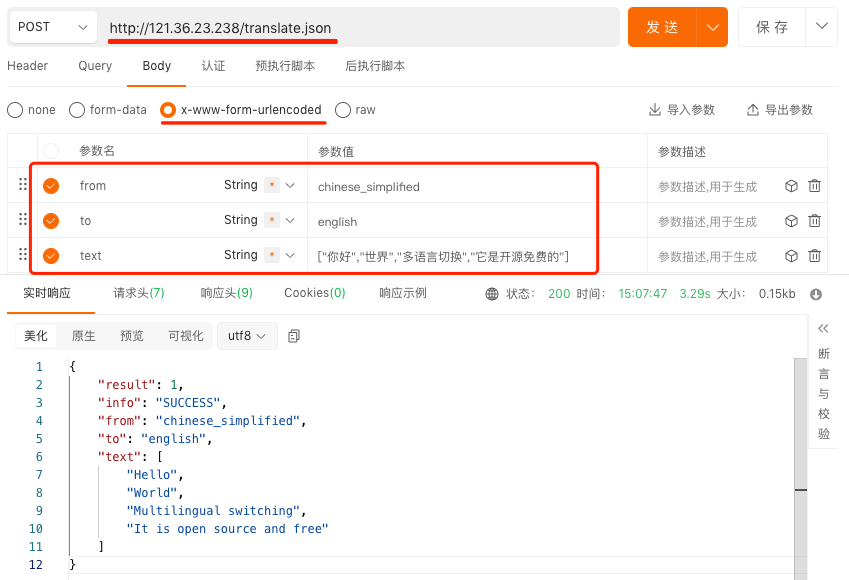Image resolution: width=849 pixels, height=580 pixels.
Task: Switch to the Query tab
Action: (95, 66)
